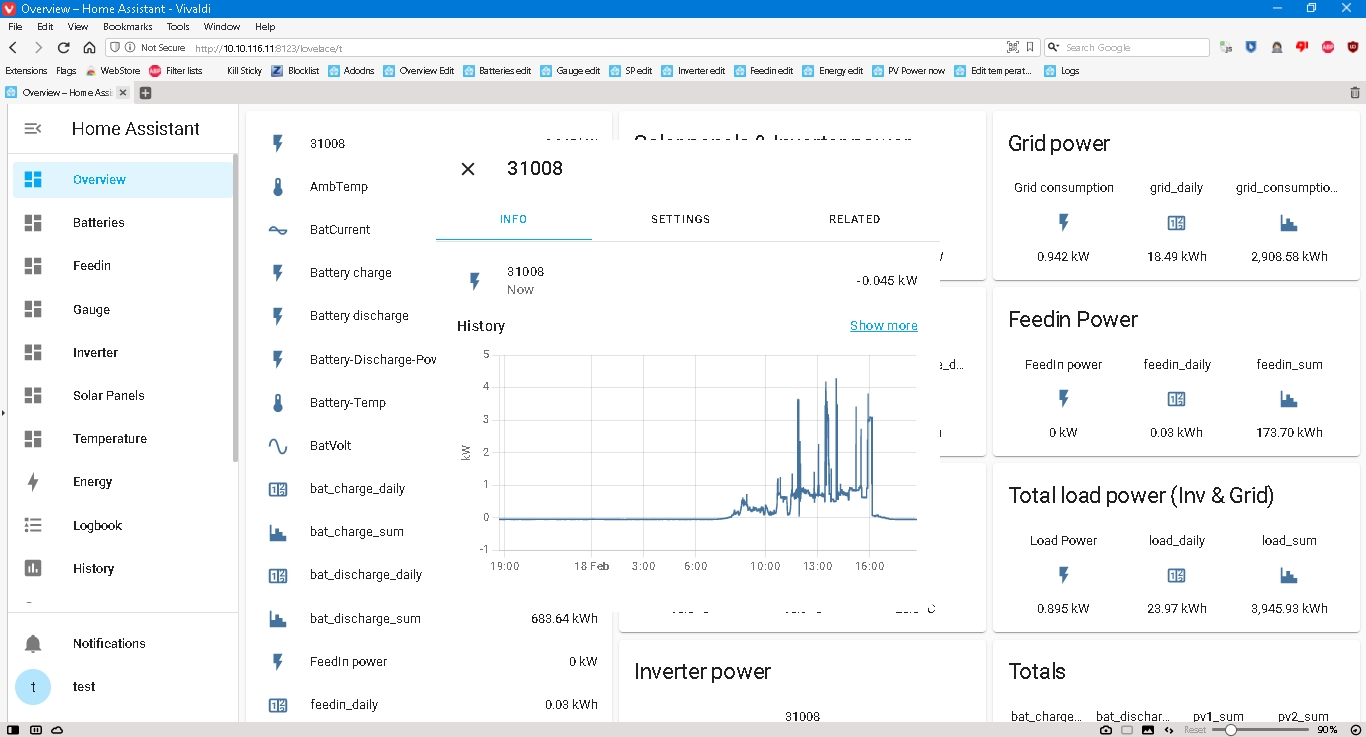Image resolution: width=1366 pixels, height=737 pixels.
Task: Switch to the Related tab in dialog
Action: click(x=854, y=219)
